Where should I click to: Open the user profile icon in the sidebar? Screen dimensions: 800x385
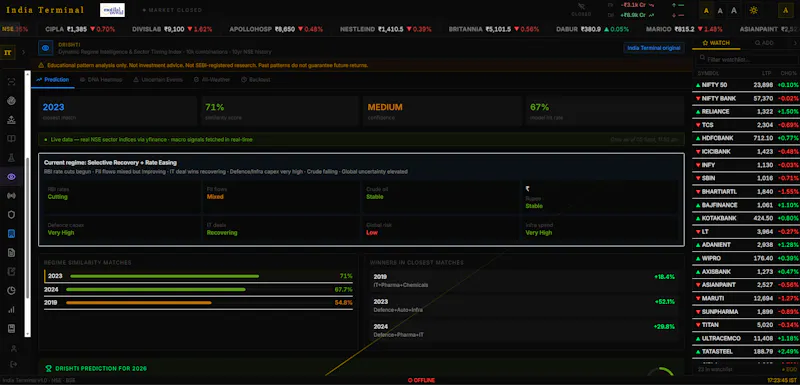pyautogui.click(x=14, y=349)
